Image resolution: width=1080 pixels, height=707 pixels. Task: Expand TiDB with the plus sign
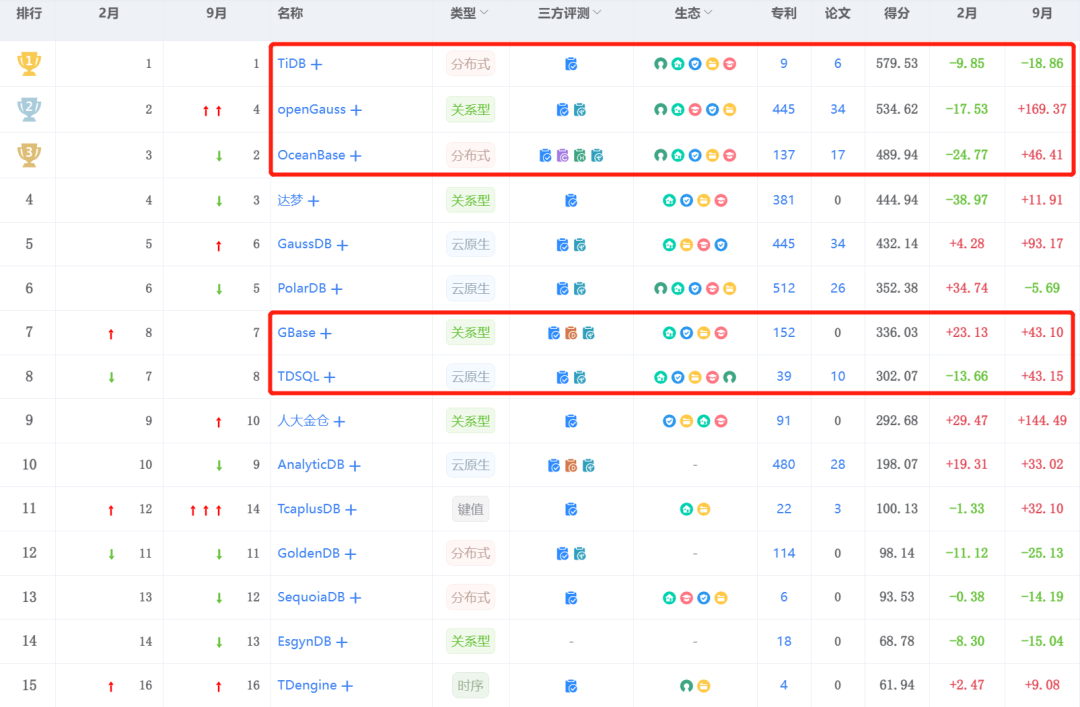point(316,65)
